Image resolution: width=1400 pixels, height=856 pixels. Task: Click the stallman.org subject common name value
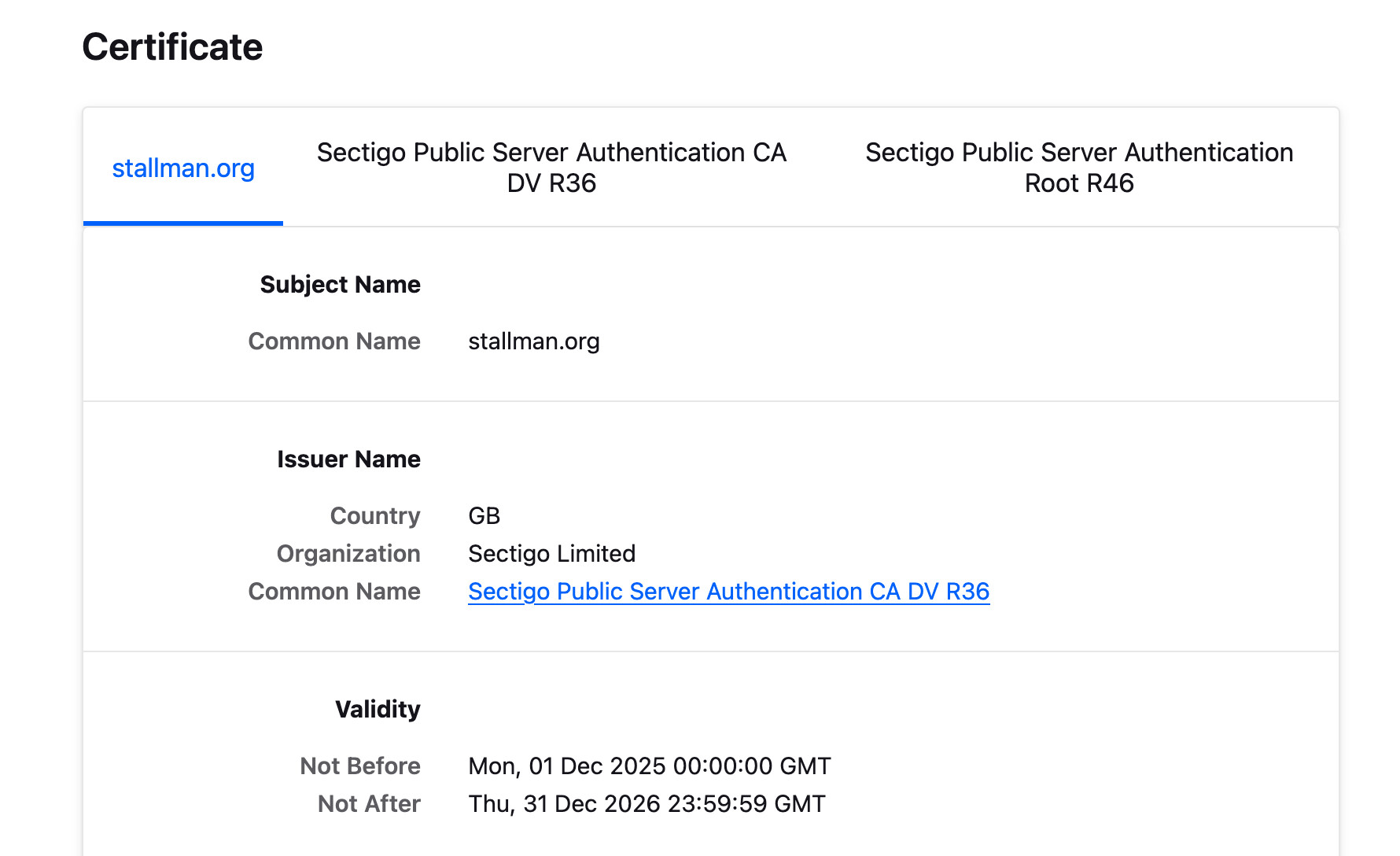pos(533,341)
